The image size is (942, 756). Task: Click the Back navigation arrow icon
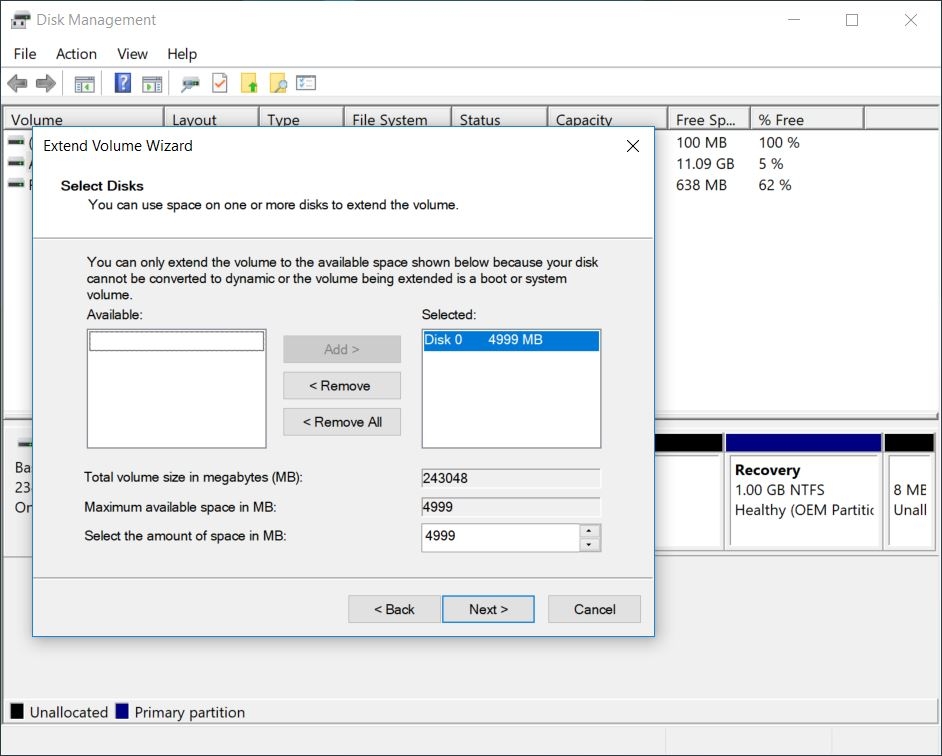17,82
